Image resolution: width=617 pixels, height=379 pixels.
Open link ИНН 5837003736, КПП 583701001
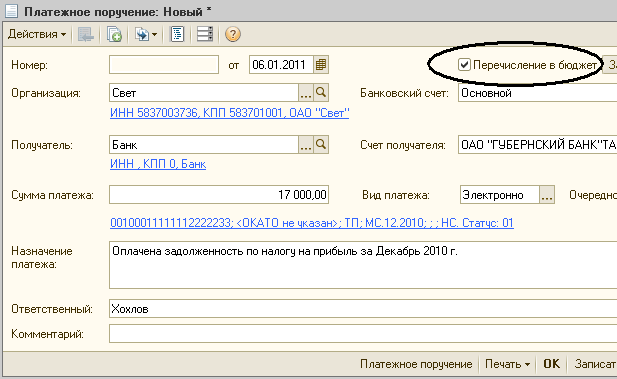(x=229, y=113)
